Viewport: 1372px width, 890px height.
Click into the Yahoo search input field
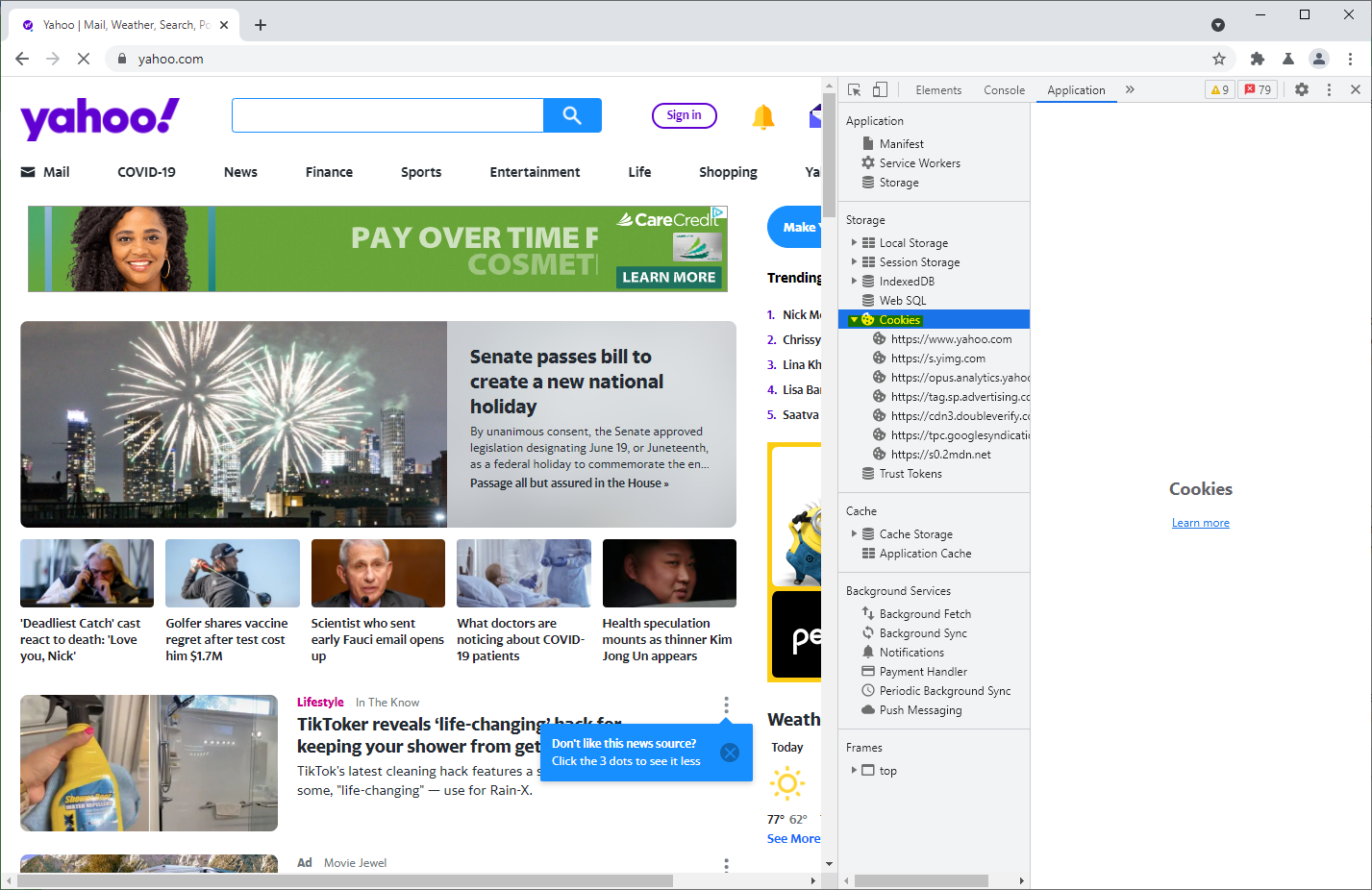[x=387, y=115]
